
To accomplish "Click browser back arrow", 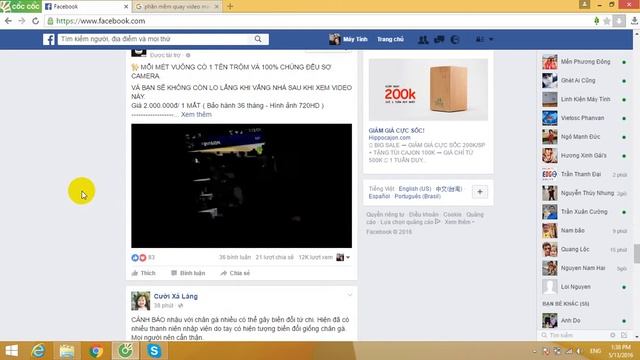I will point(8,21).
